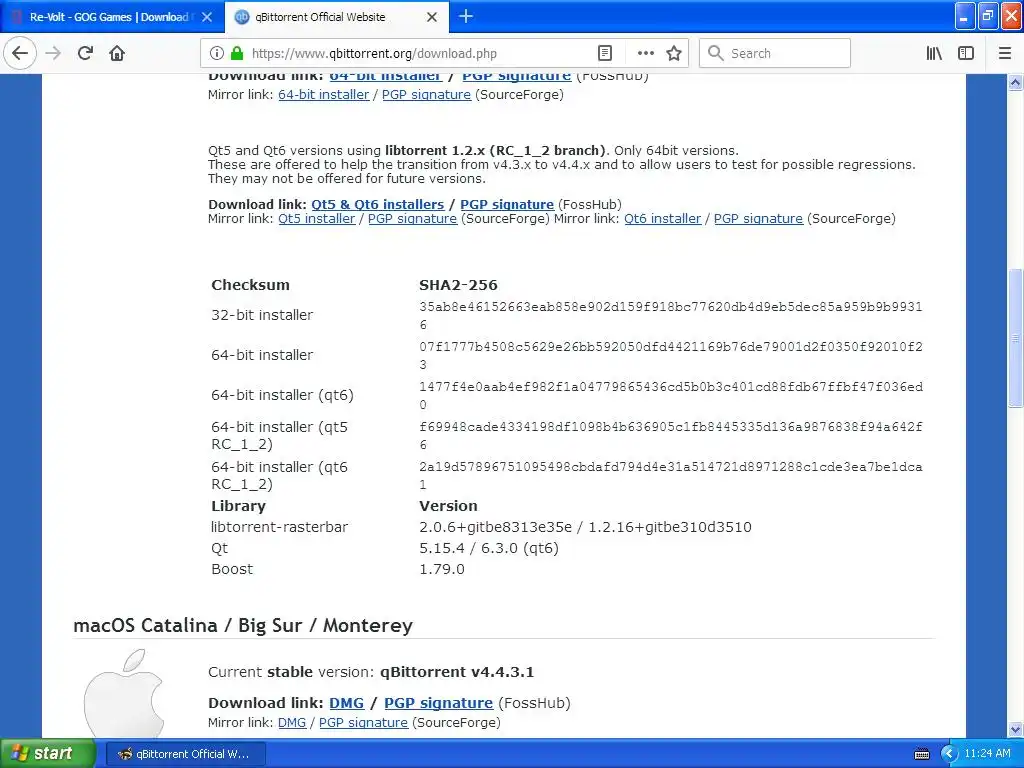Open PGP signature link beside 64-bit mirror
Image resolution: width=1024 pixels, height=768 pixels.
426,95
